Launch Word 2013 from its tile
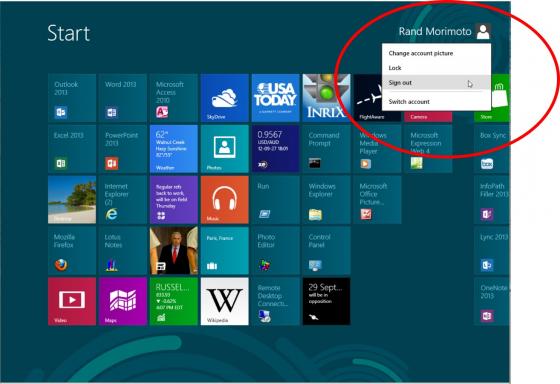Screen dimensions: 560x384 click(x=123, y=98)
